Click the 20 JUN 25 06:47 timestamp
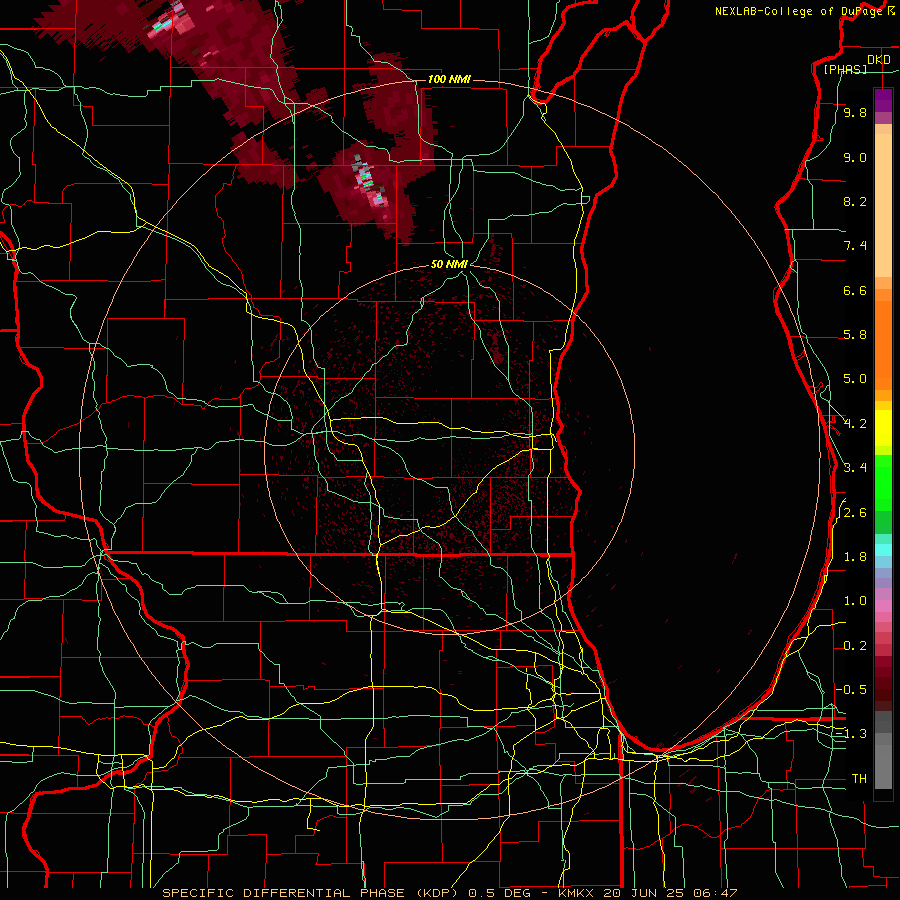The image size is (900, 900). pyautogui.click(x=672, y=893)
